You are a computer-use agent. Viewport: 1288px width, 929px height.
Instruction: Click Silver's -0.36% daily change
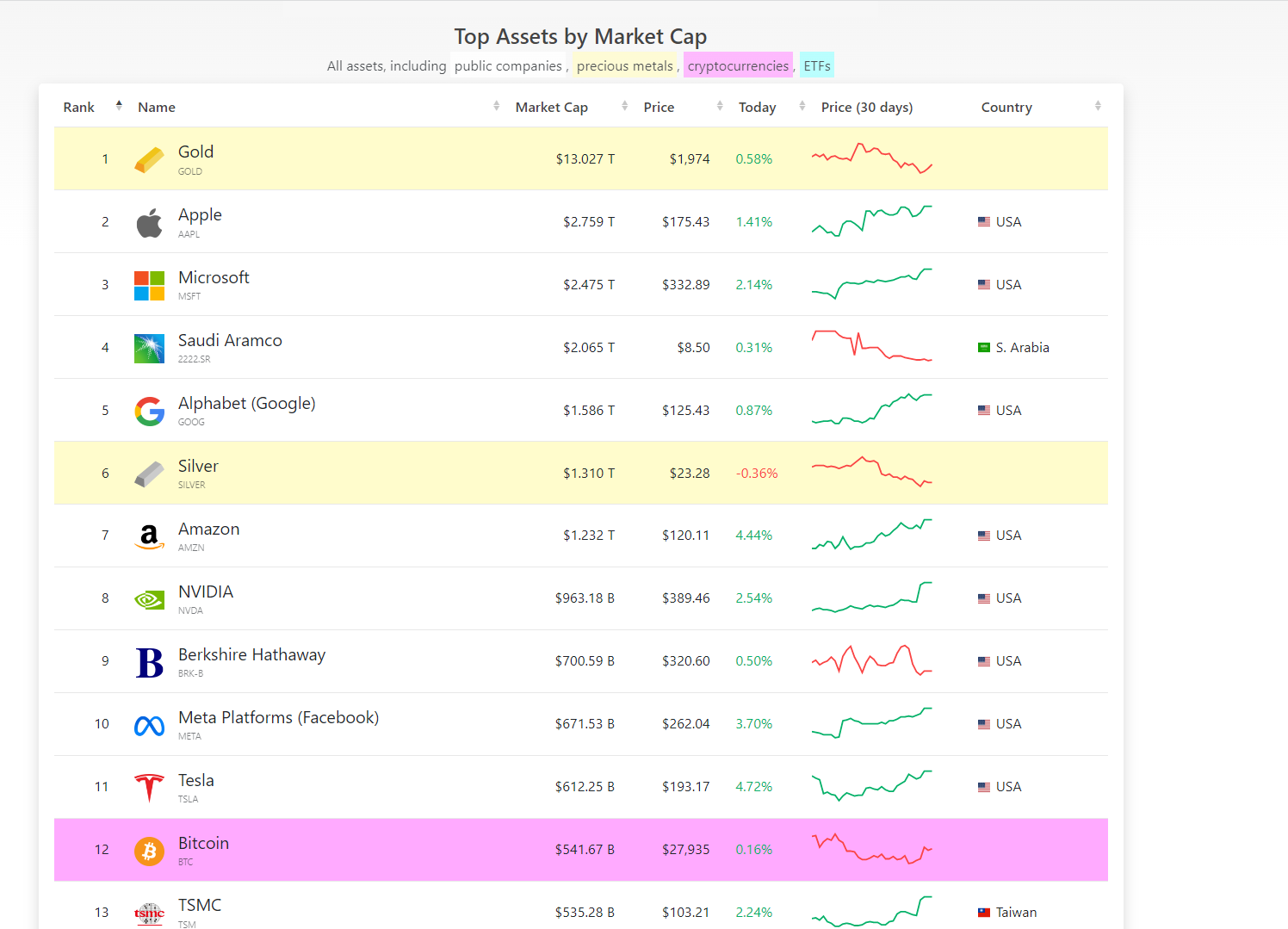757,474
